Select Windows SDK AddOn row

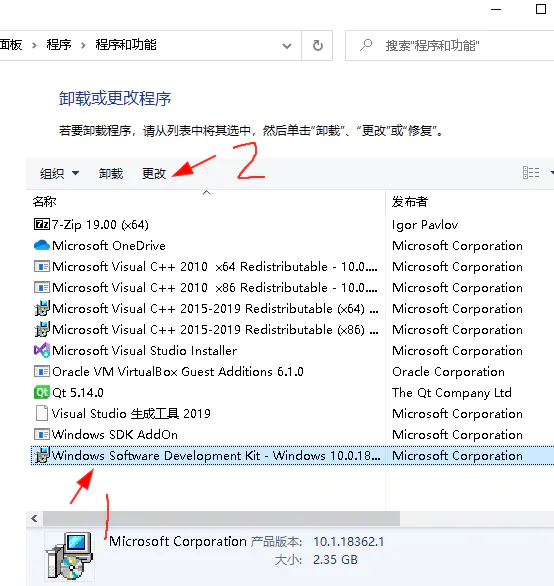(293, 434)
